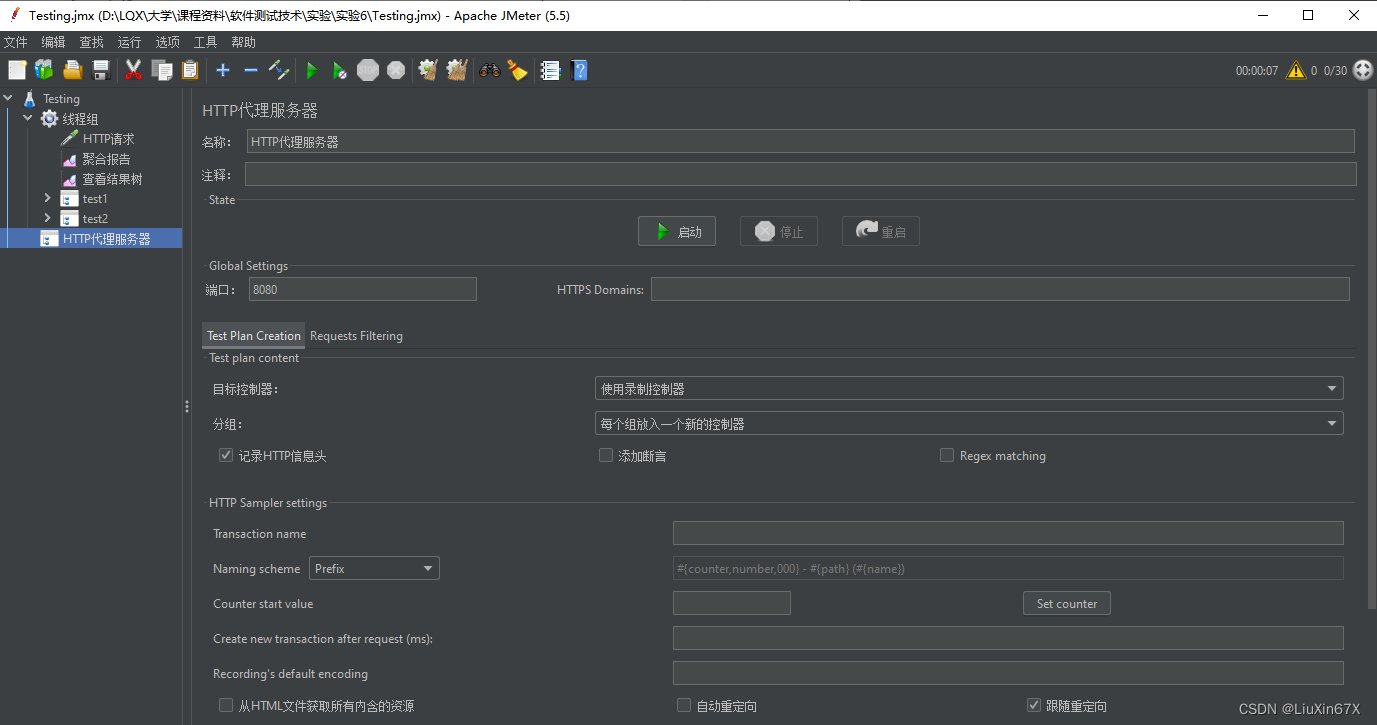
Task: Click the remote engines icon near 0/30
Action: tap(1363, 70)
